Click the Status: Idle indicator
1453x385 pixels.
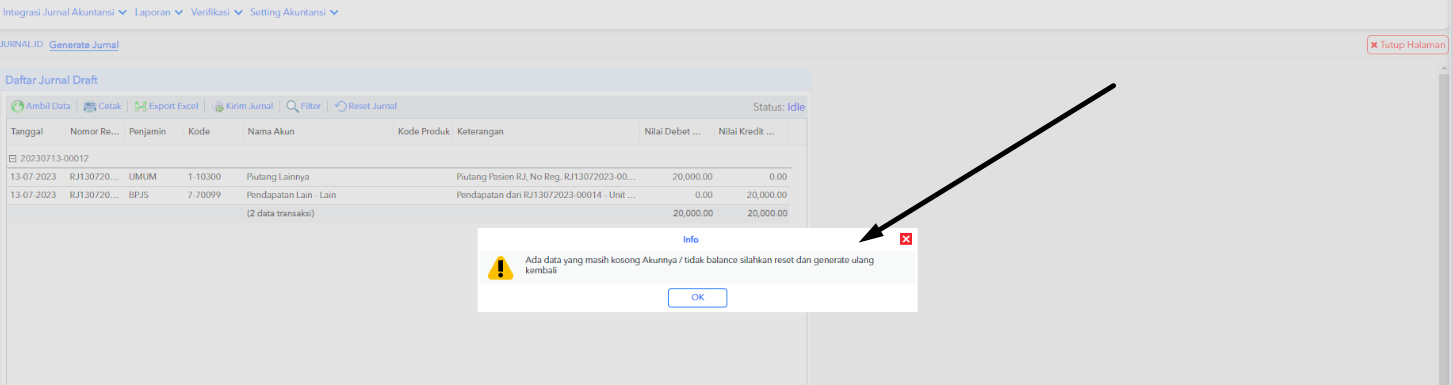[x=778, y=106]
